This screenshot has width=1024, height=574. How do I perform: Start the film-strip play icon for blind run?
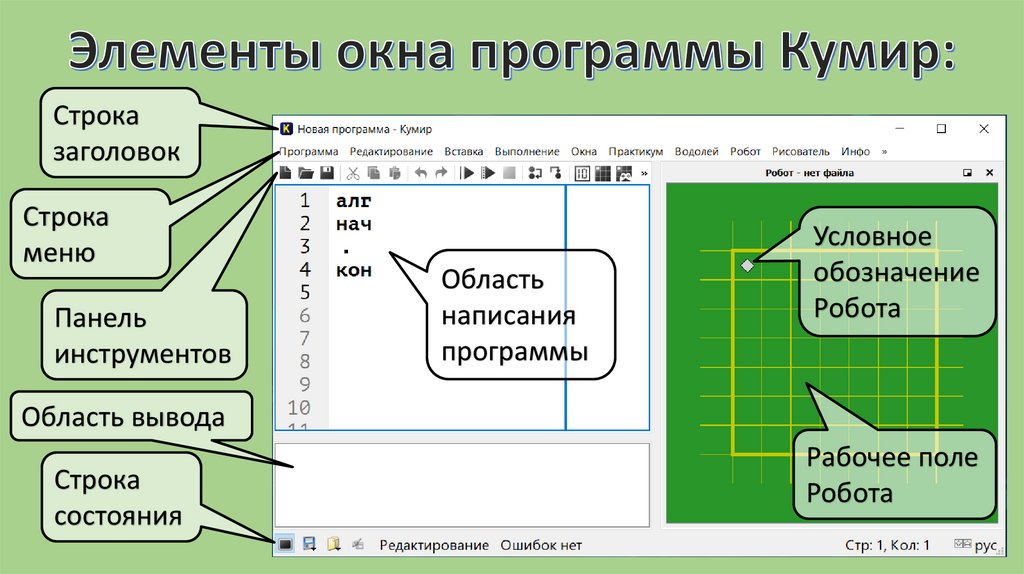(488, 173)
